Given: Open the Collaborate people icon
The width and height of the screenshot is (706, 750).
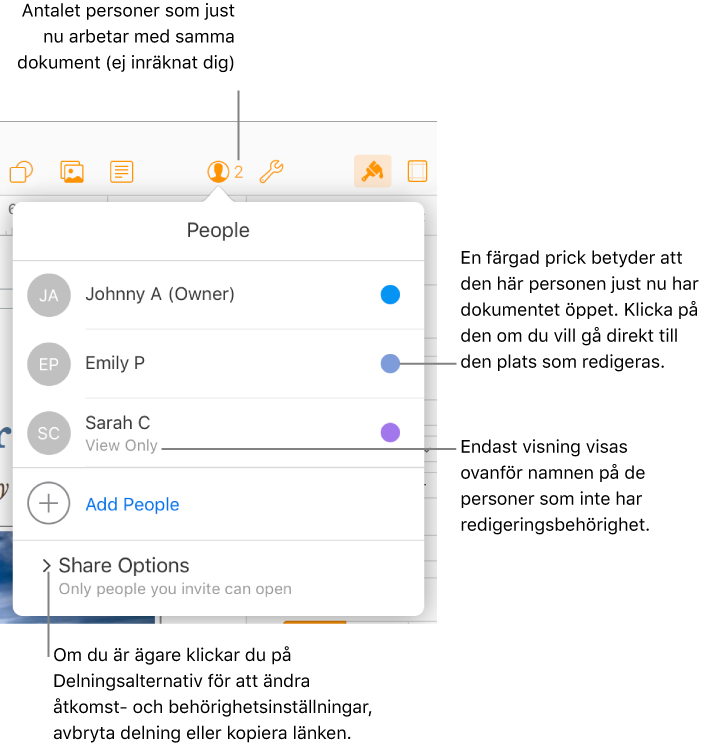Looking at the screenshot, I should (x=218, y=171).
